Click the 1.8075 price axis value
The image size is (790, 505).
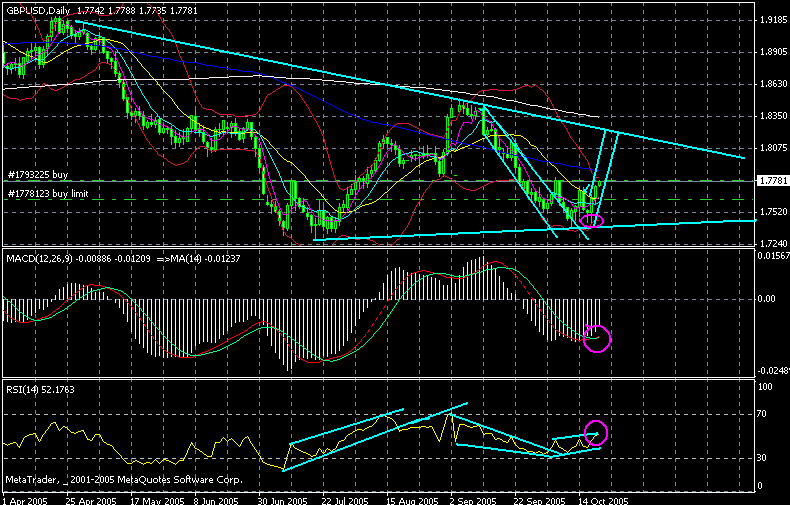tap(773, 148)
